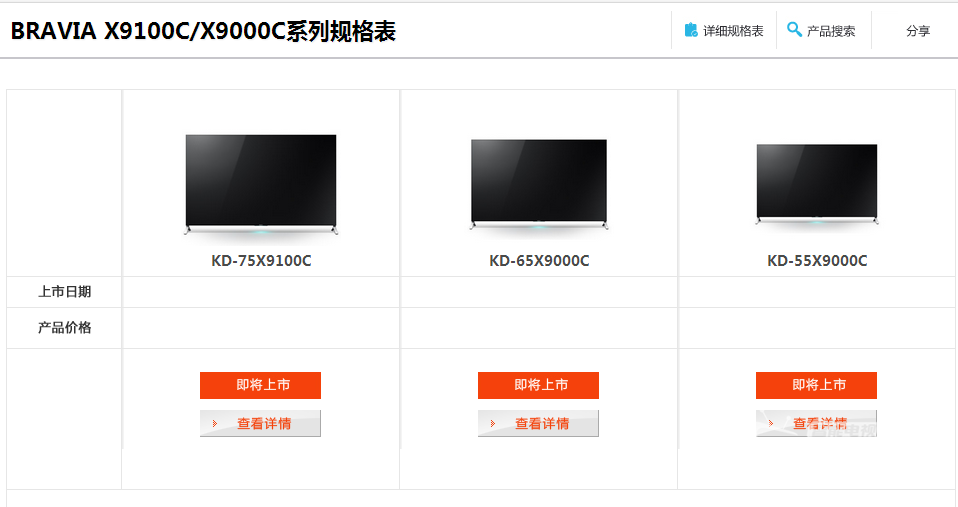This screenshot has width=958, height=507.
Task: Select the KD-55X9000C model name
Action: pos(817,261)
